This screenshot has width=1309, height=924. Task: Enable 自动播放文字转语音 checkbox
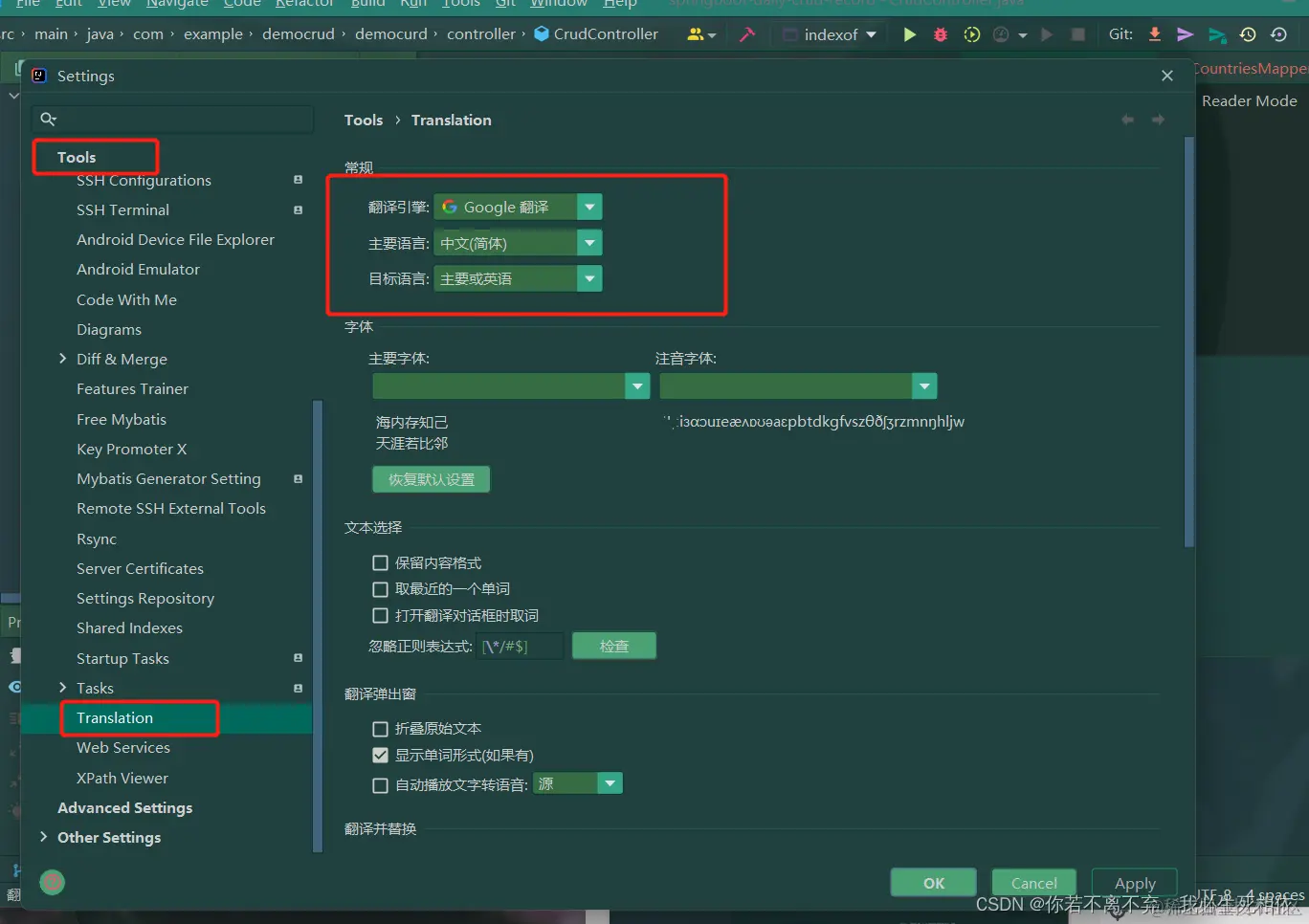(380, 785)
